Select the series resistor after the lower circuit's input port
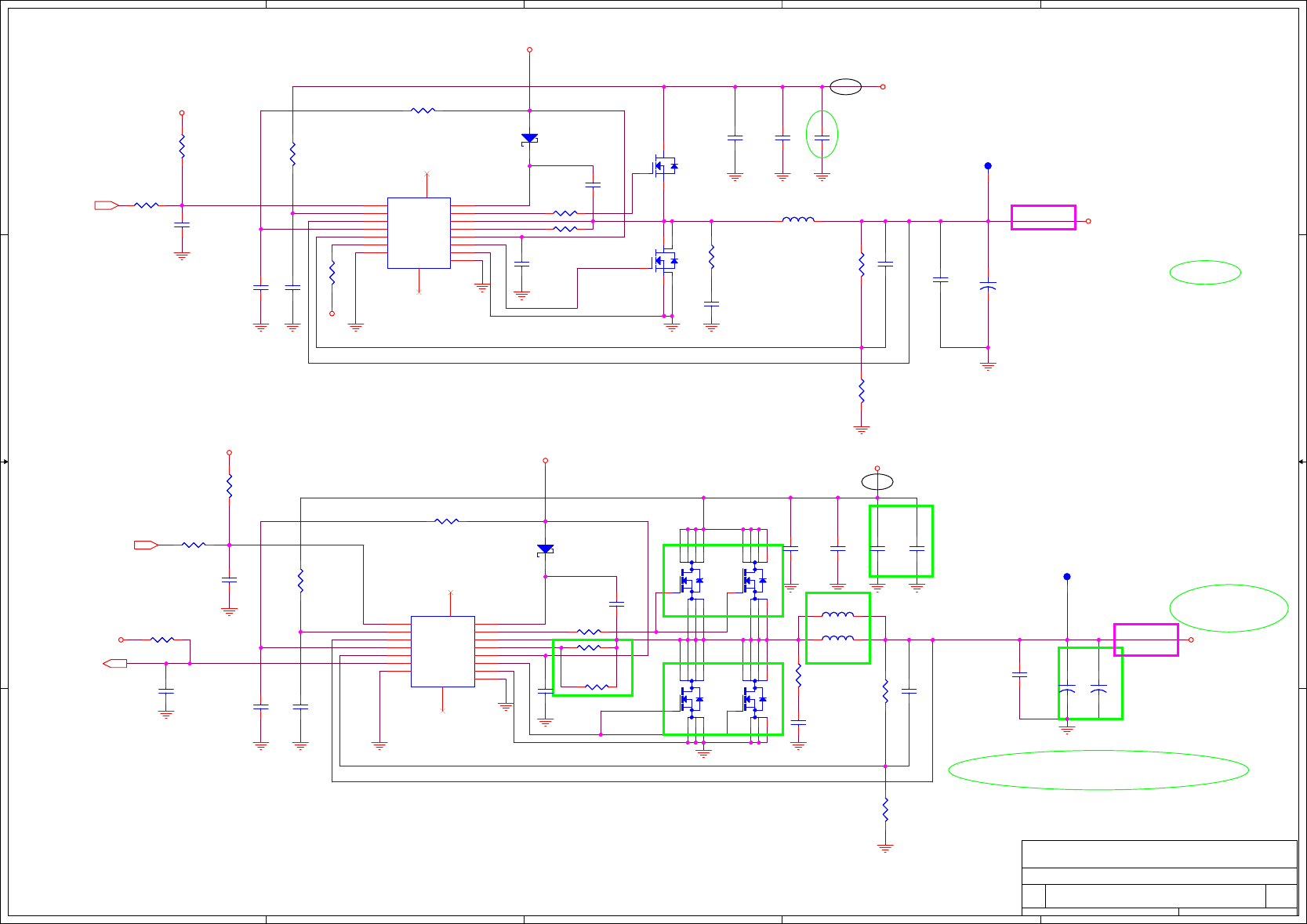 (194, 545)
